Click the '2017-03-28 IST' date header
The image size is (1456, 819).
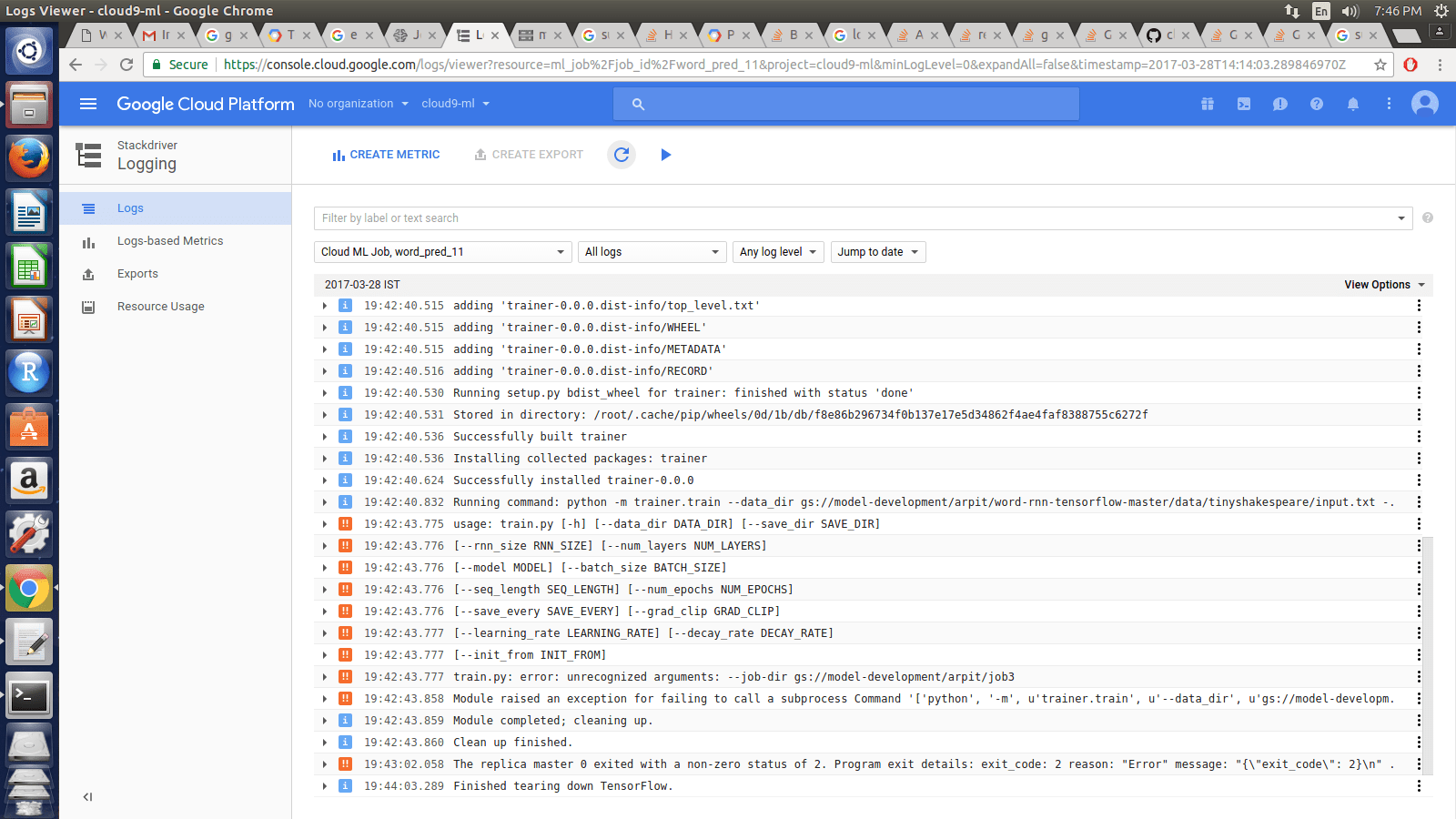pos(362,285)
